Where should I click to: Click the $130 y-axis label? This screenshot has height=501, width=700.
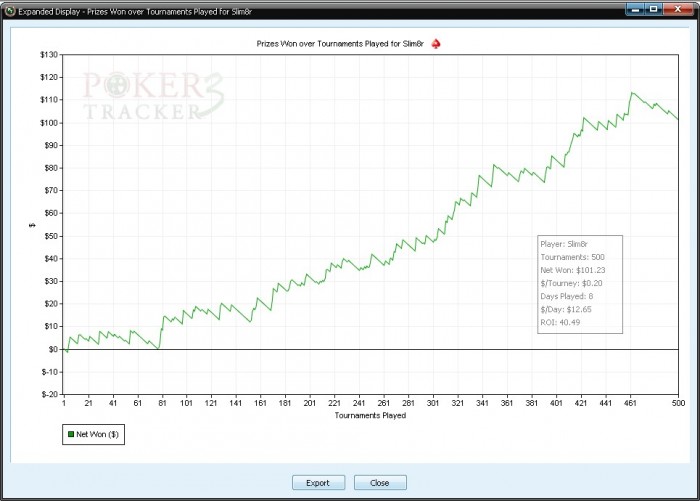49,54
